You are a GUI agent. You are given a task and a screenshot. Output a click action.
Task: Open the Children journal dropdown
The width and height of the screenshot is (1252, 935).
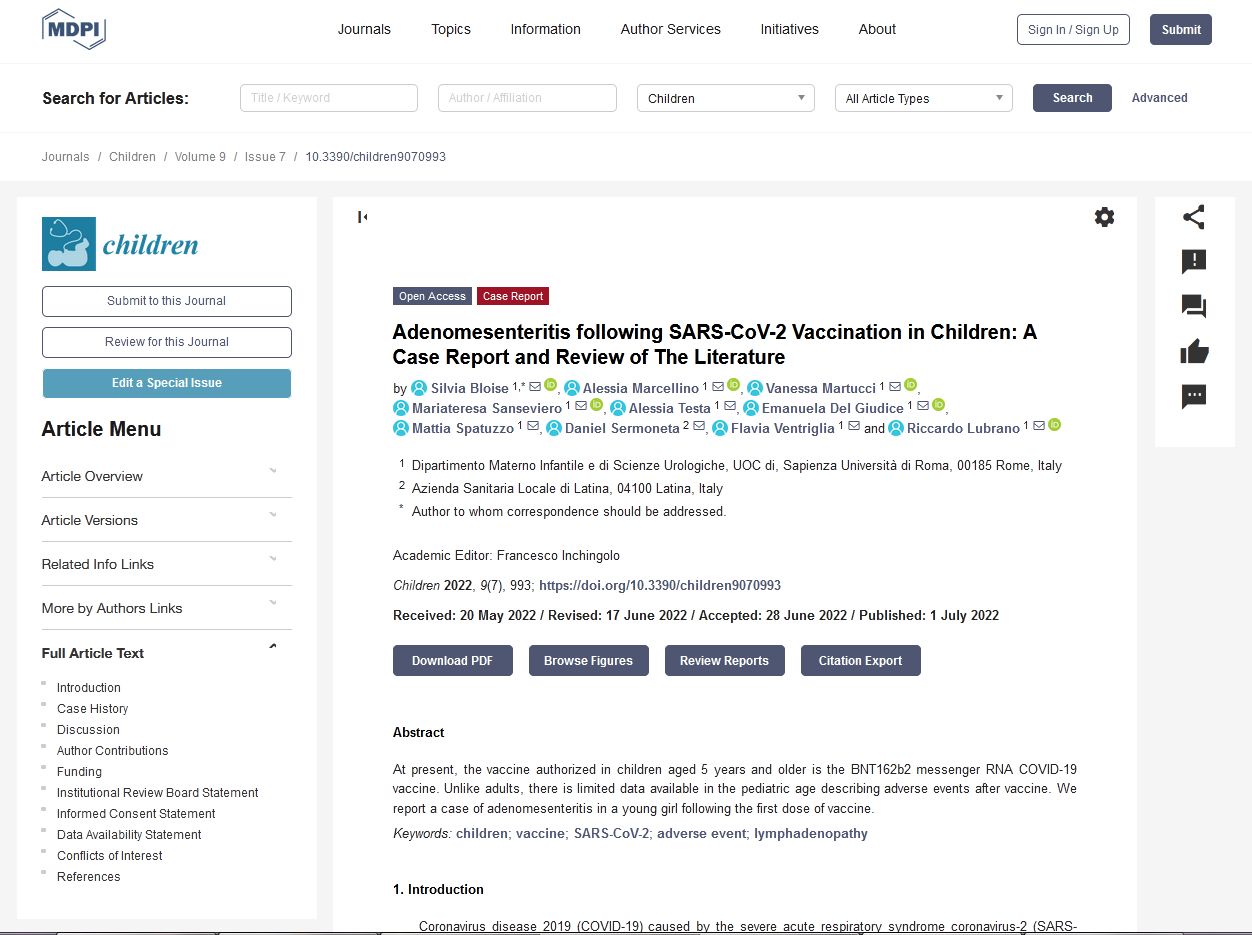point(725,98)
